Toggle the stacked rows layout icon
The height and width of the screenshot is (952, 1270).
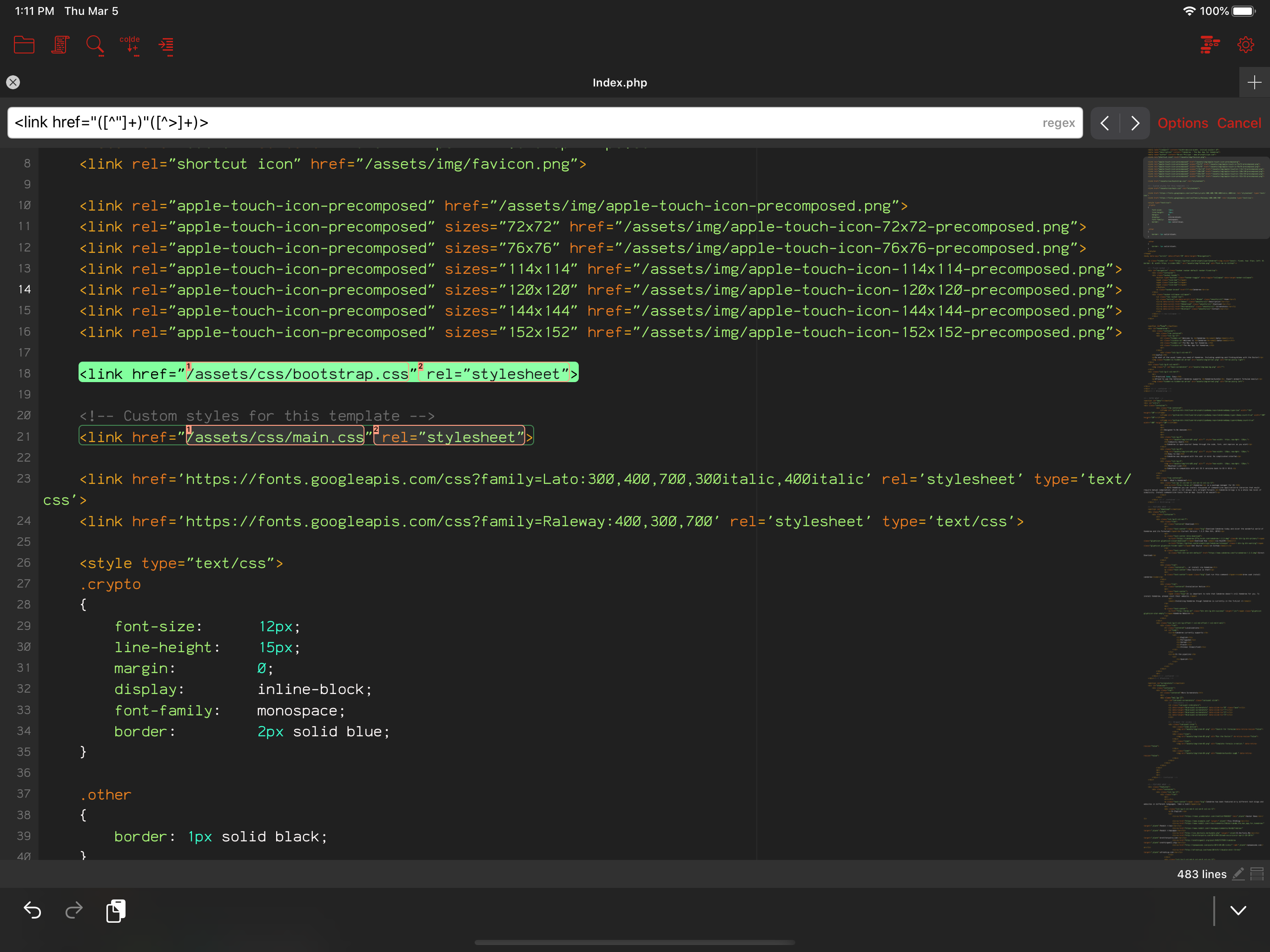1257,874
